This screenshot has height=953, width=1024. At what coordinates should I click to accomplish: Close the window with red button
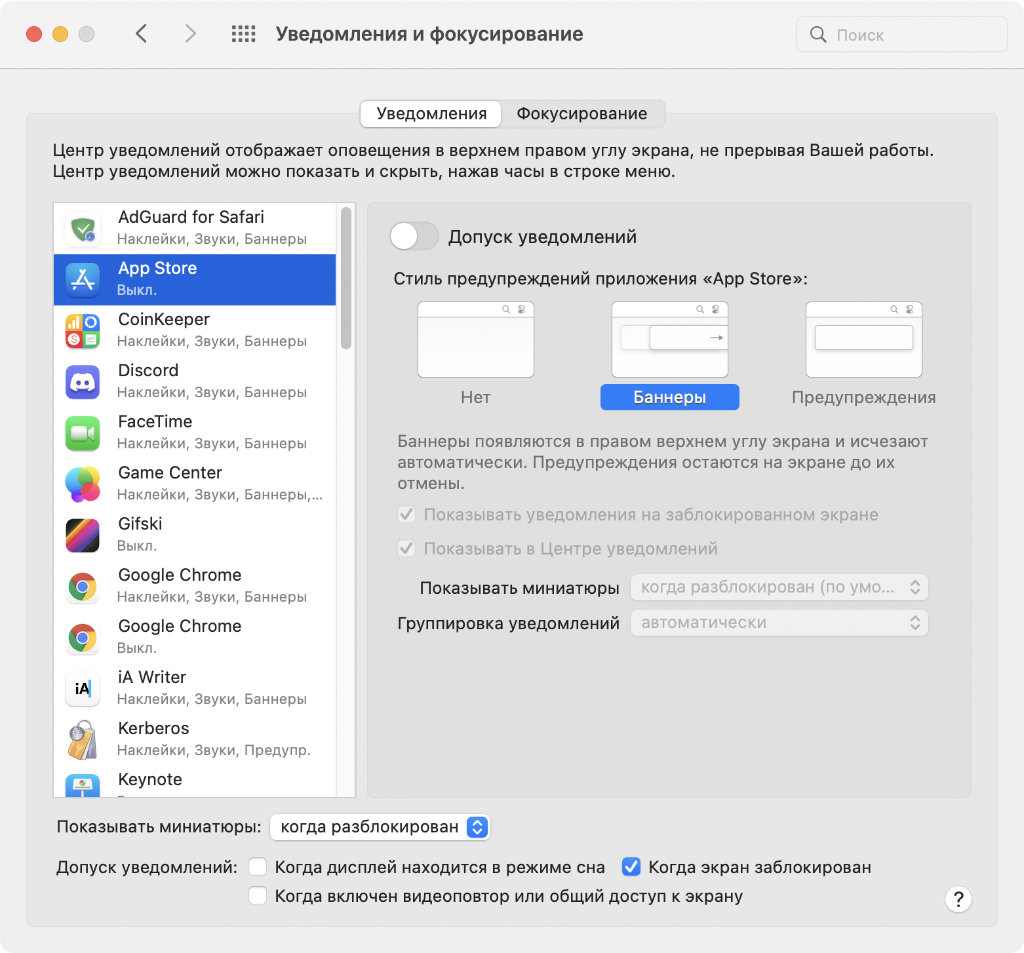(x=34, y=34)
